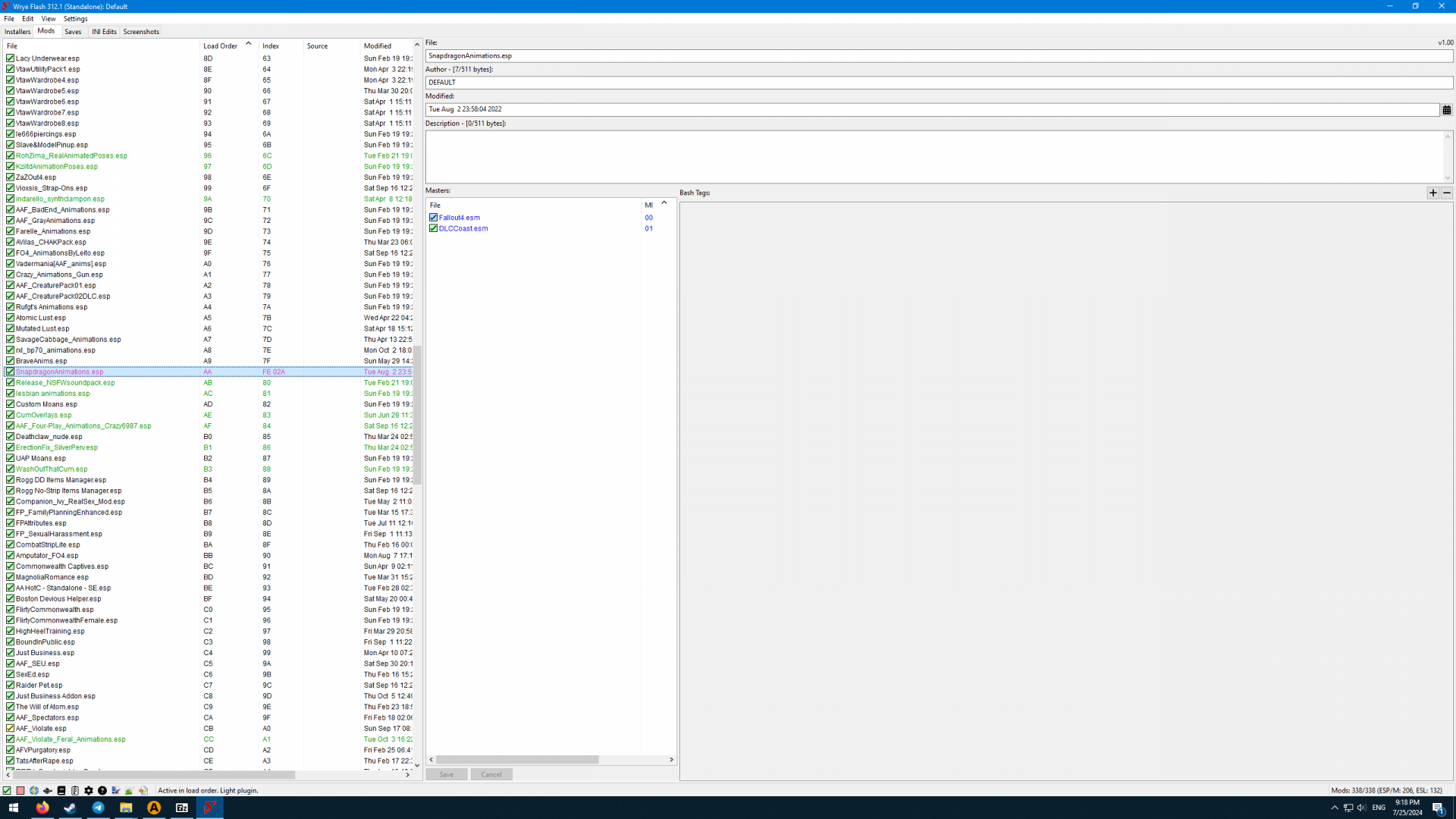Uncheck the ZaZOut4.esp plugin checkbox
The width and height of the screenshot is (1456, 819).
coord(11,177)
